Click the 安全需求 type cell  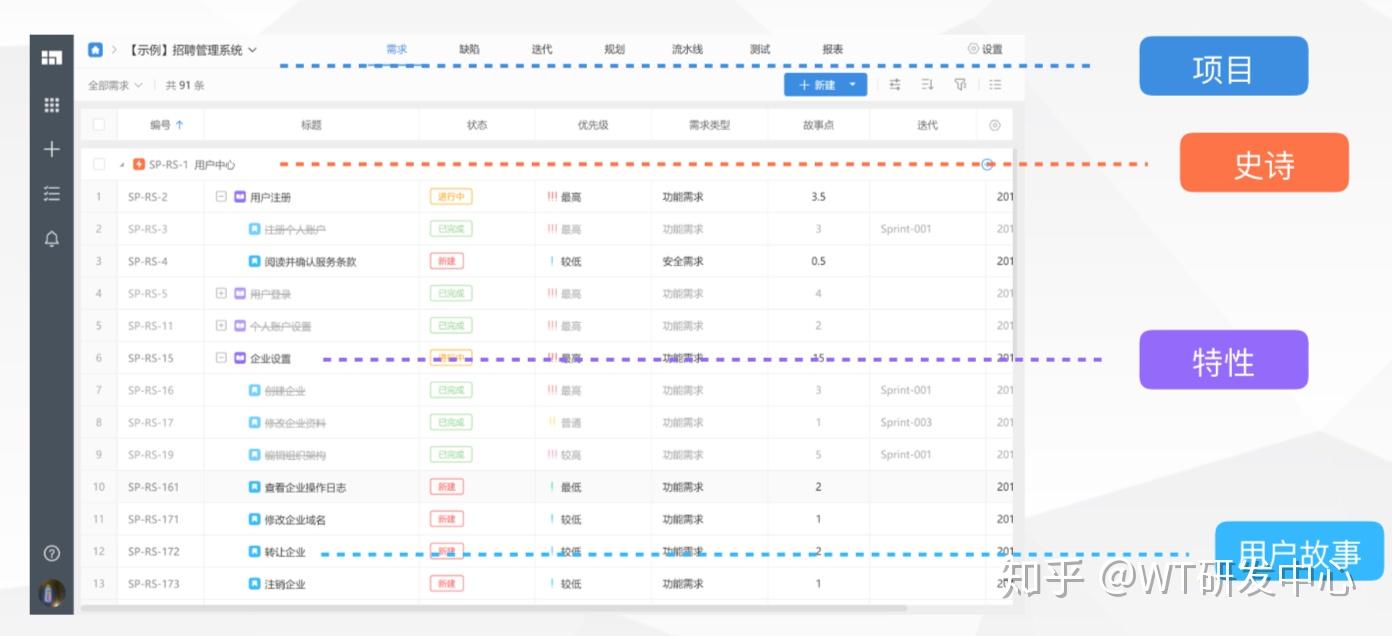(x=683, y=261)
